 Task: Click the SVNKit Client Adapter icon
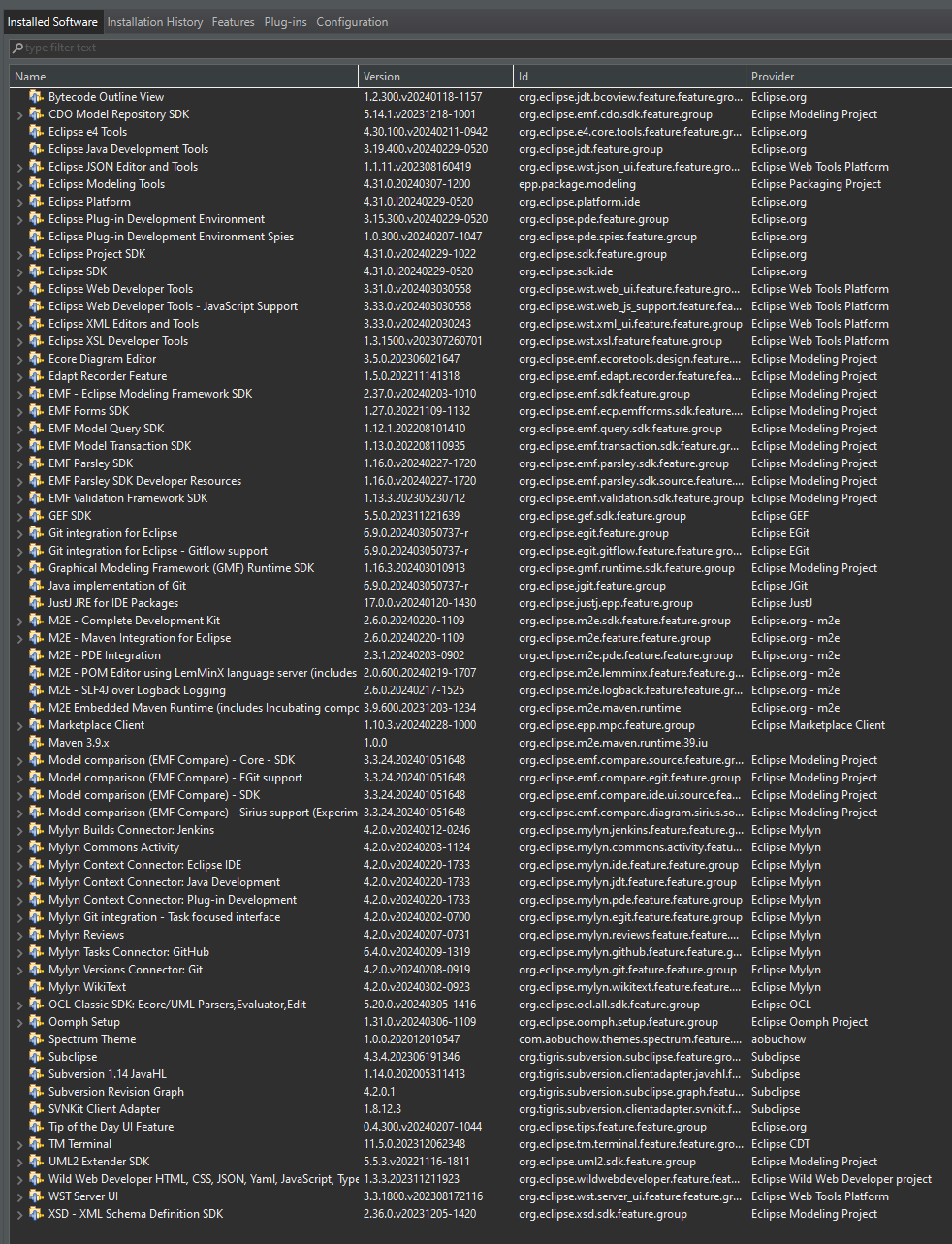coord(37,1109)
